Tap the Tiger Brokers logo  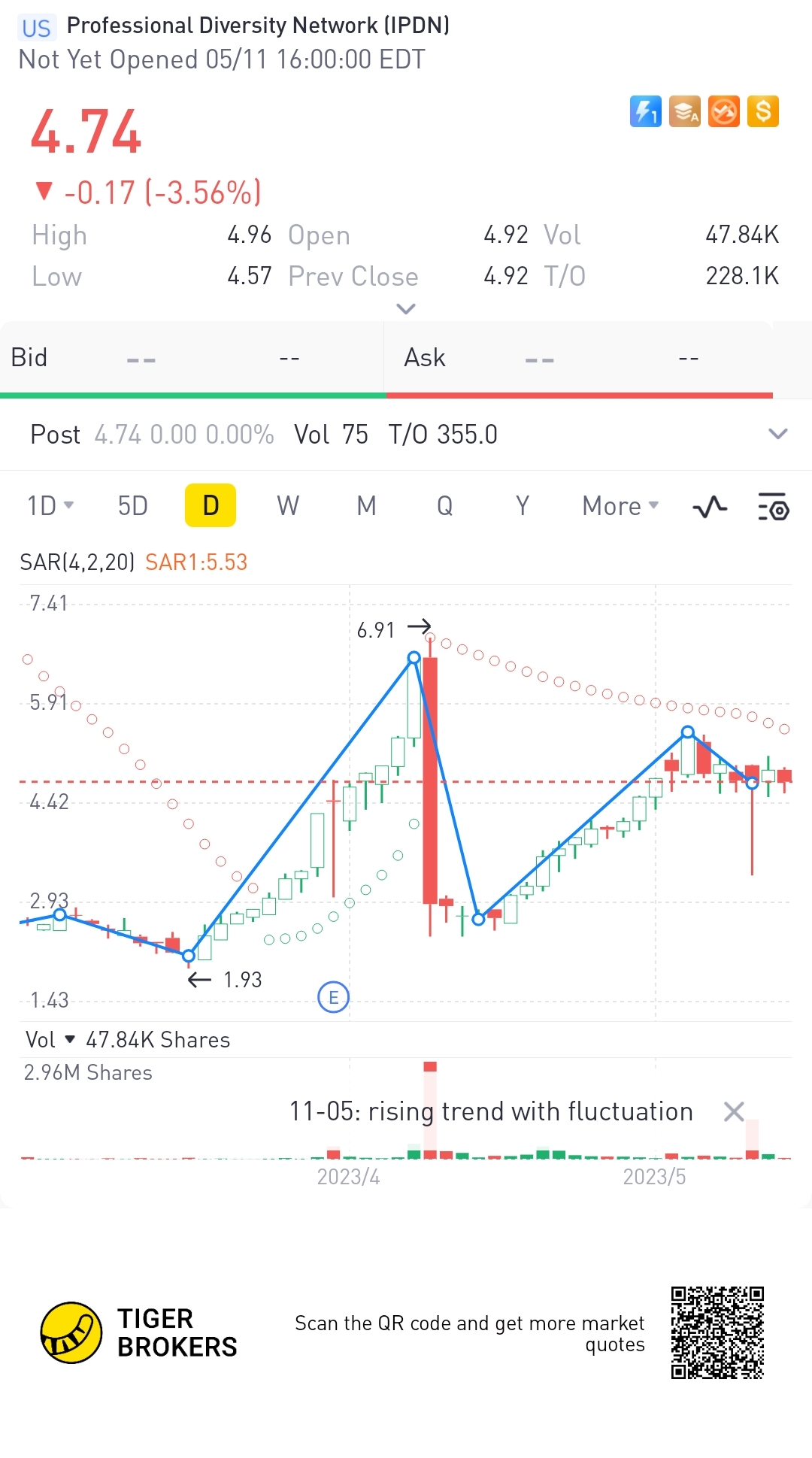tap(71, 1332)
